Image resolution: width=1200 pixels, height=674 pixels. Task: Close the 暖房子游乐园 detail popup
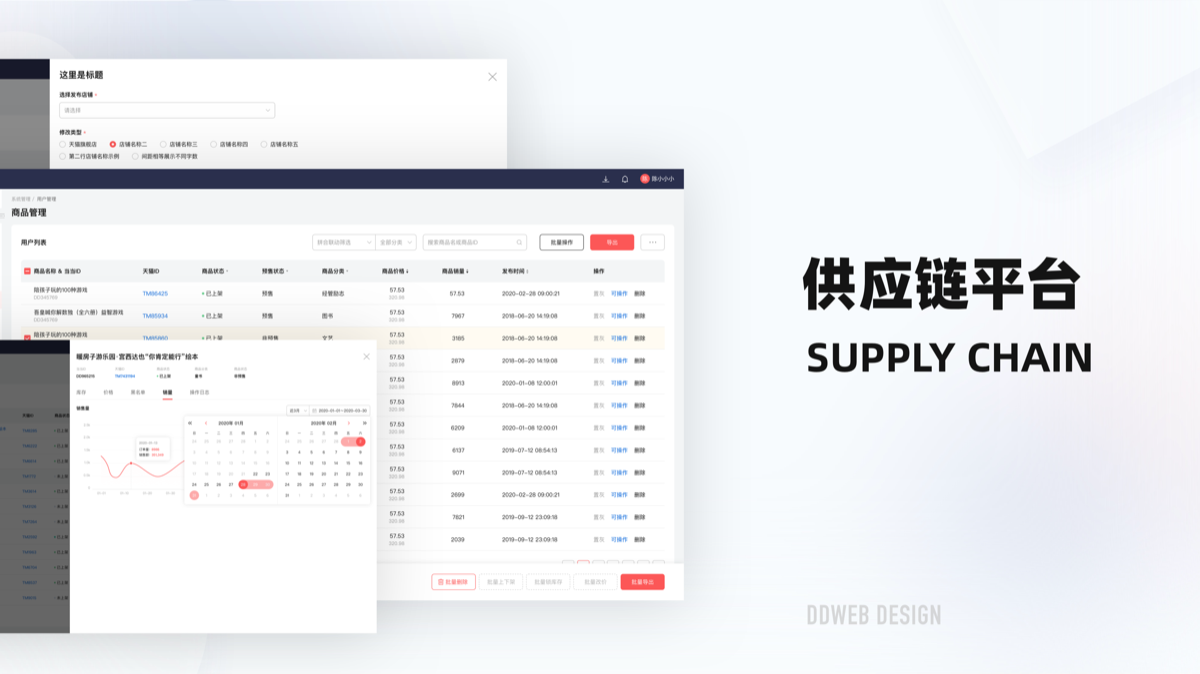(366, 357)
